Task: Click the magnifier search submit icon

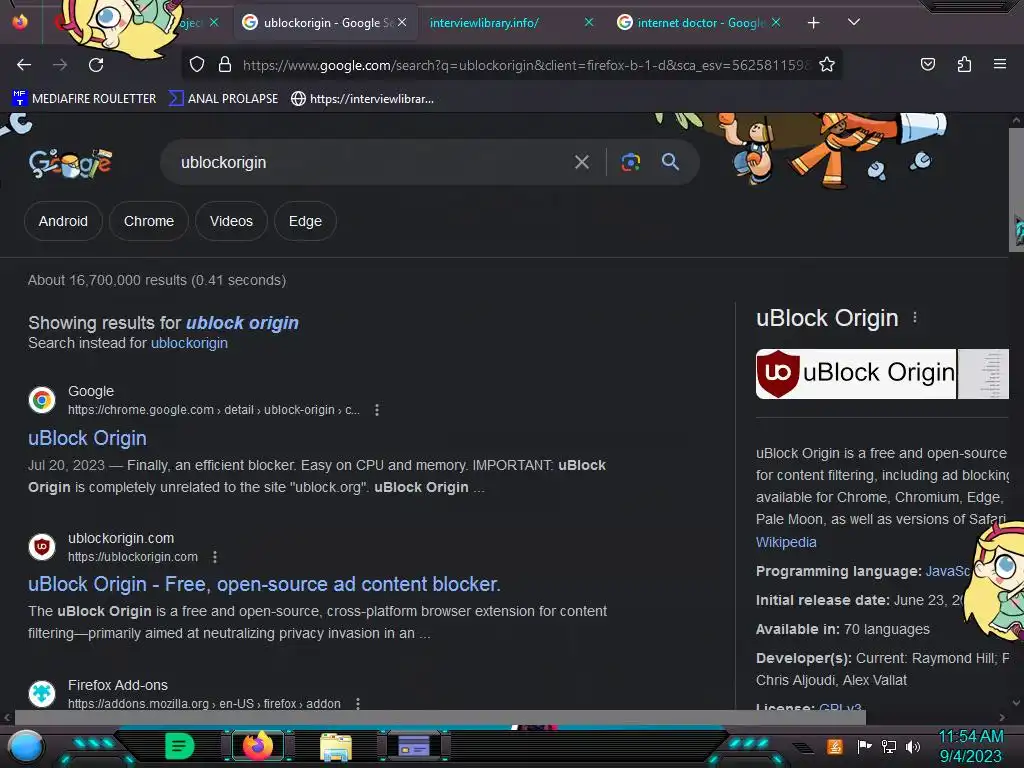Action: pyautogui.click(x=670, y=162)
